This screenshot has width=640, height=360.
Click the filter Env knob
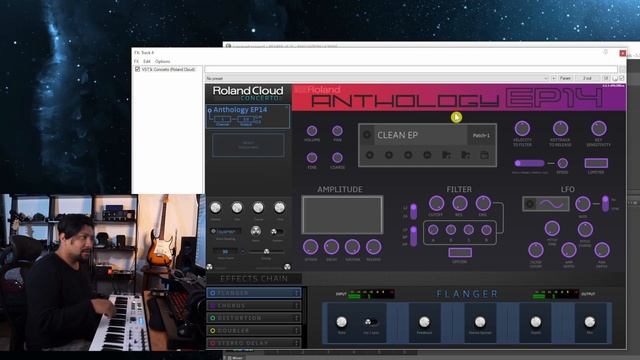[x=483, y=203]
